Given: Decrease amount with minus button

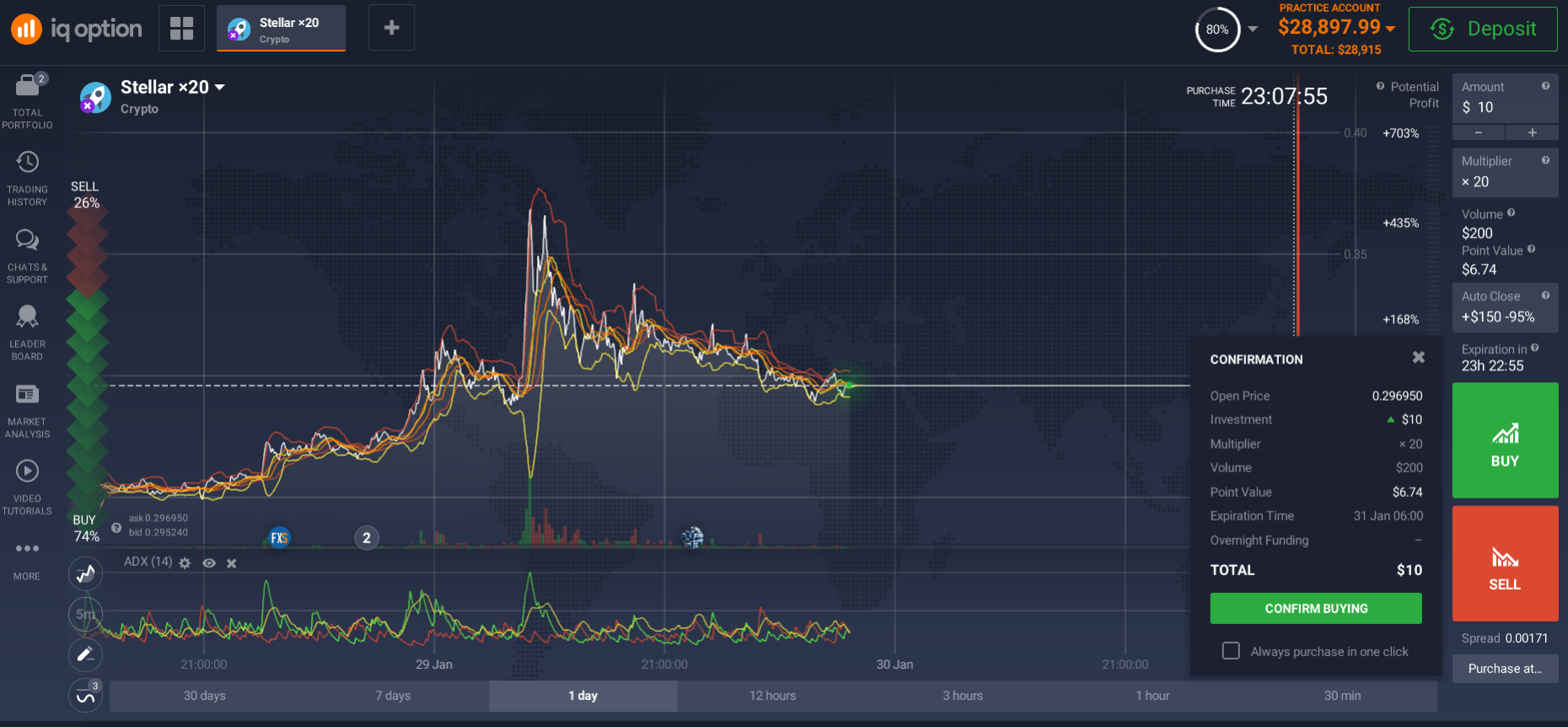Looking at the screenshot, I should [1478, 132].
